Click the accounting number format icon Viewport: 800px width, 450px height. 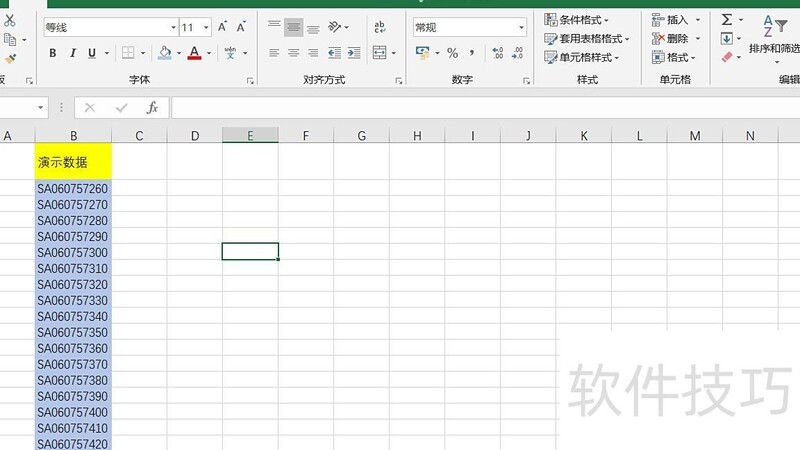coord(422,53)
